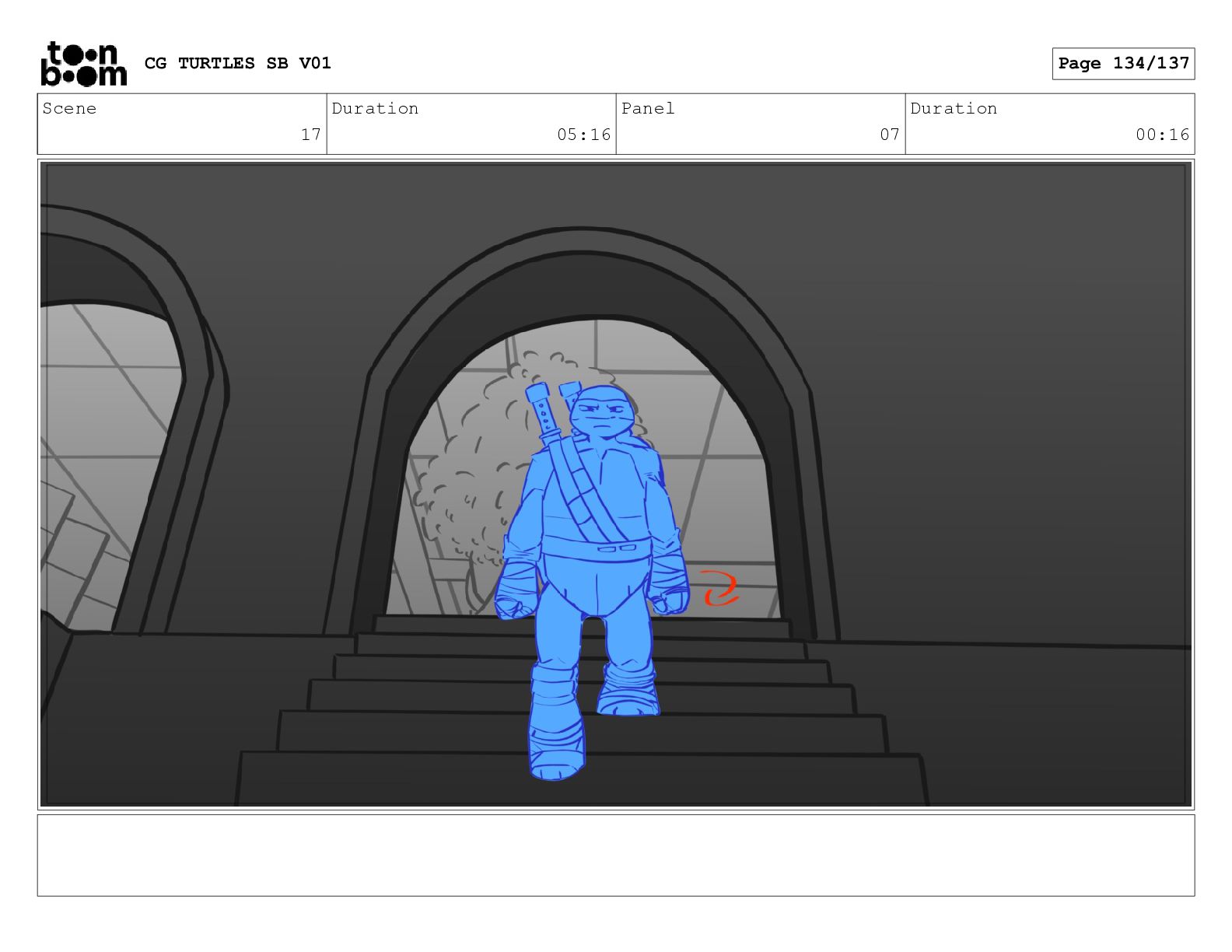Click the blue turtle character in the storyboard

click(591, 579)
